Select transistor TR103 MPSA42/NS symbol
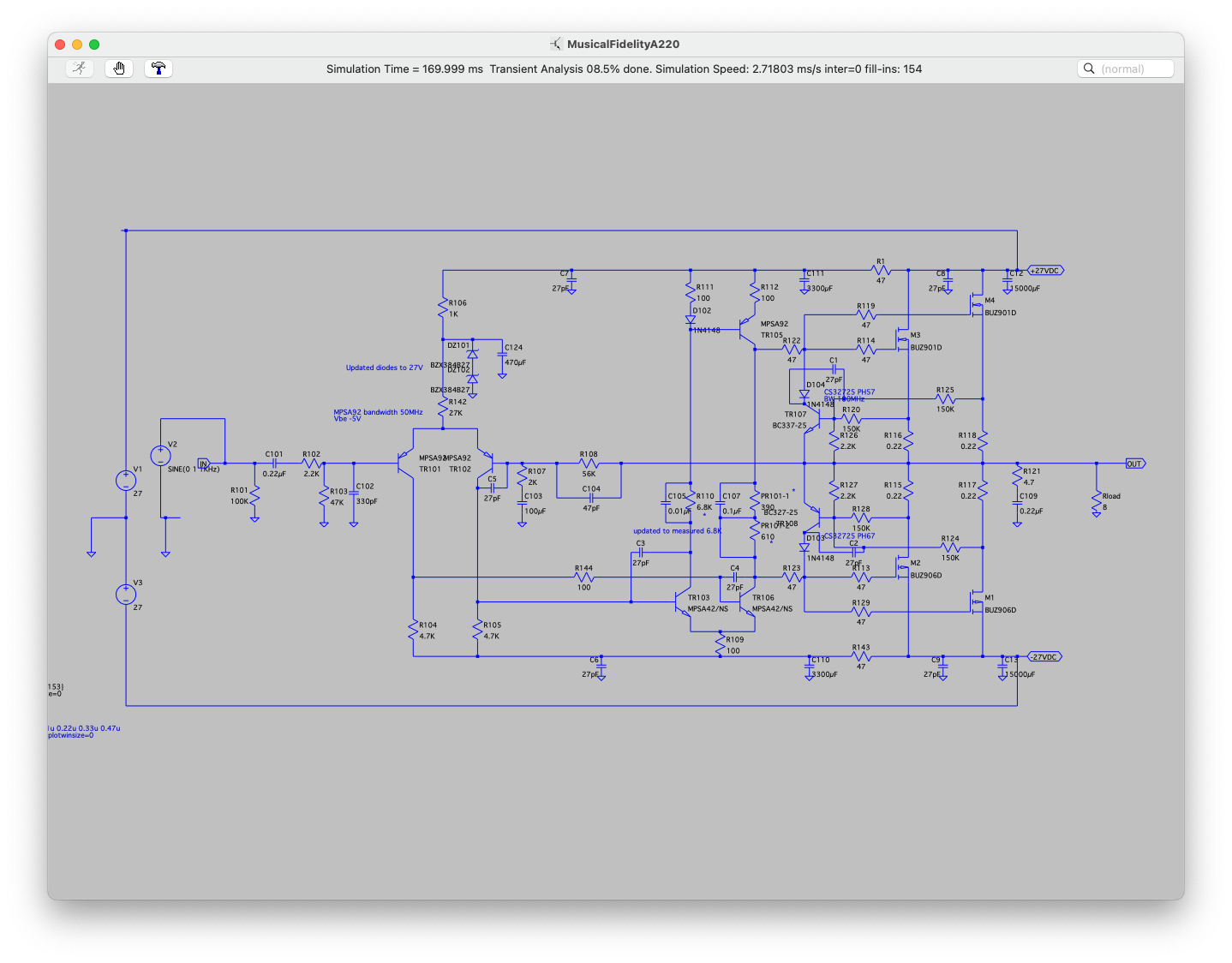The width and height of the screenshot is (1232, 963). click(x=682, y=602)
